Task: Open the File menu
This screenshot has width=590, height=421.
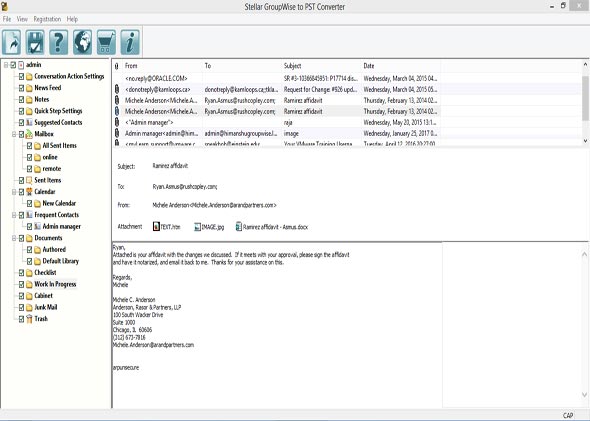Action: tap(7, 19)
